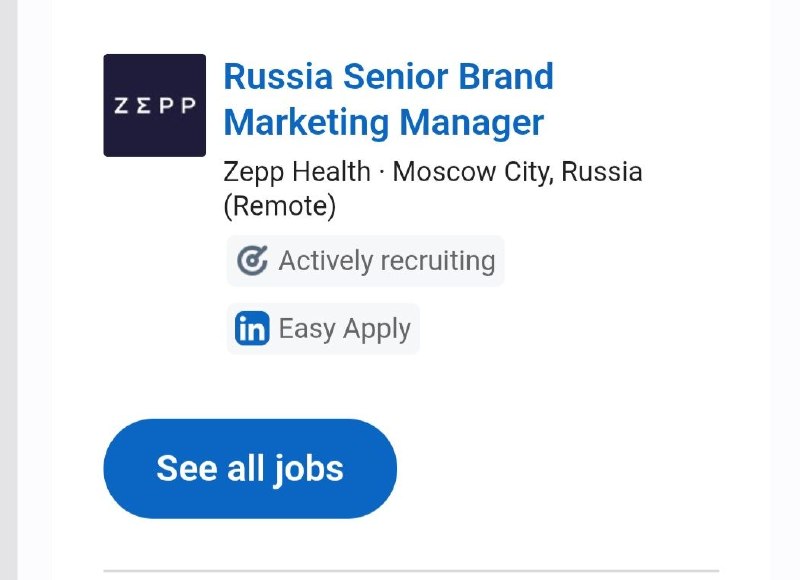Click the gray strip at left edge
800x580 pixels.
click(x=9, y=290)
